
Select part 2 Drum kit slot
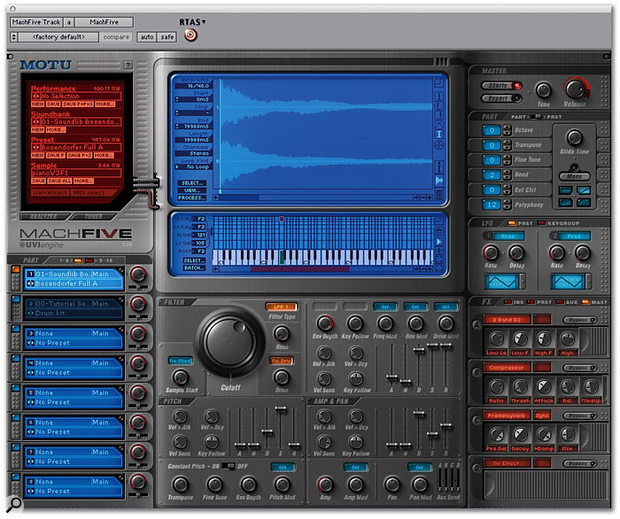(x=74, y=308)
